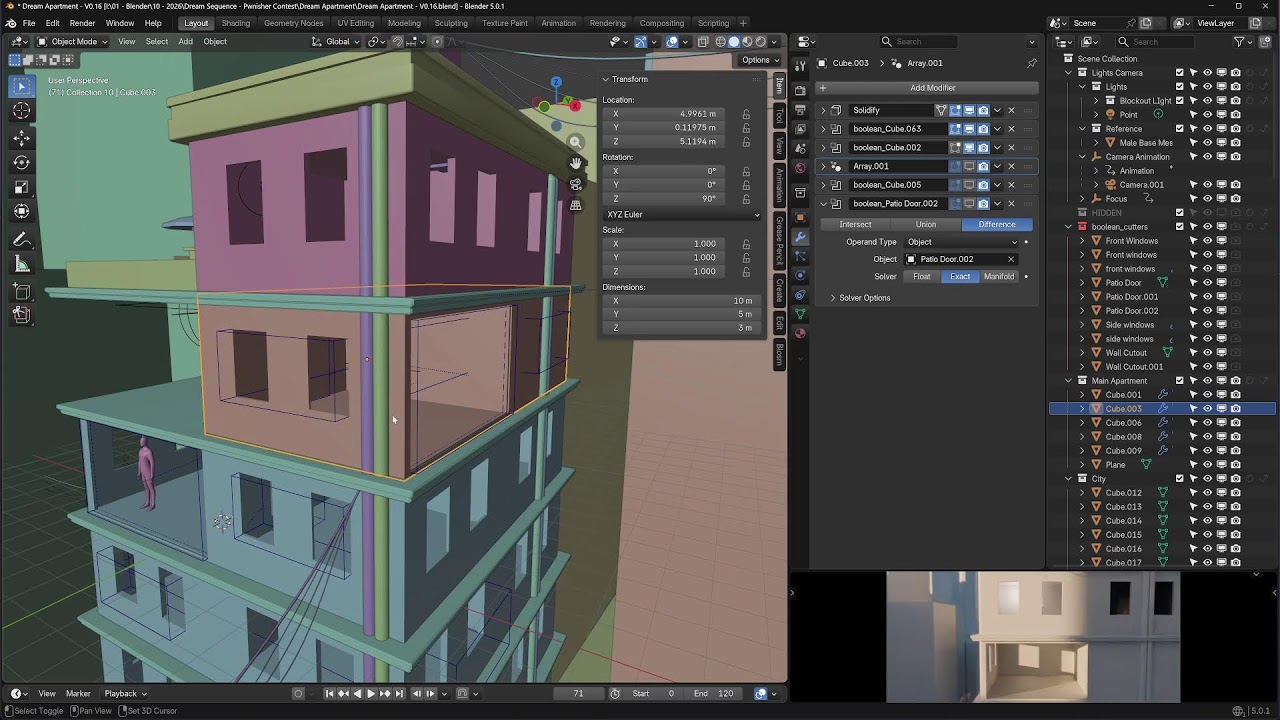
Task: Select the Scale tool
Action: pos(21,187)
